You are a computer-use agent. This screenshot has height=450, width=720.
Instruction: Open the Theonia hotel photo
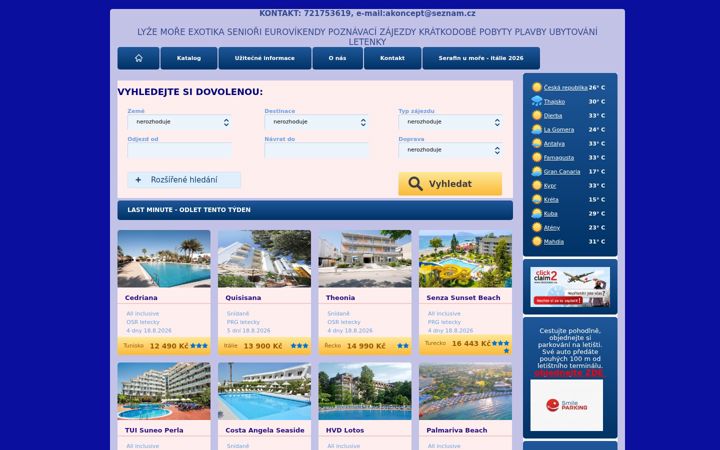click(365, 259)
